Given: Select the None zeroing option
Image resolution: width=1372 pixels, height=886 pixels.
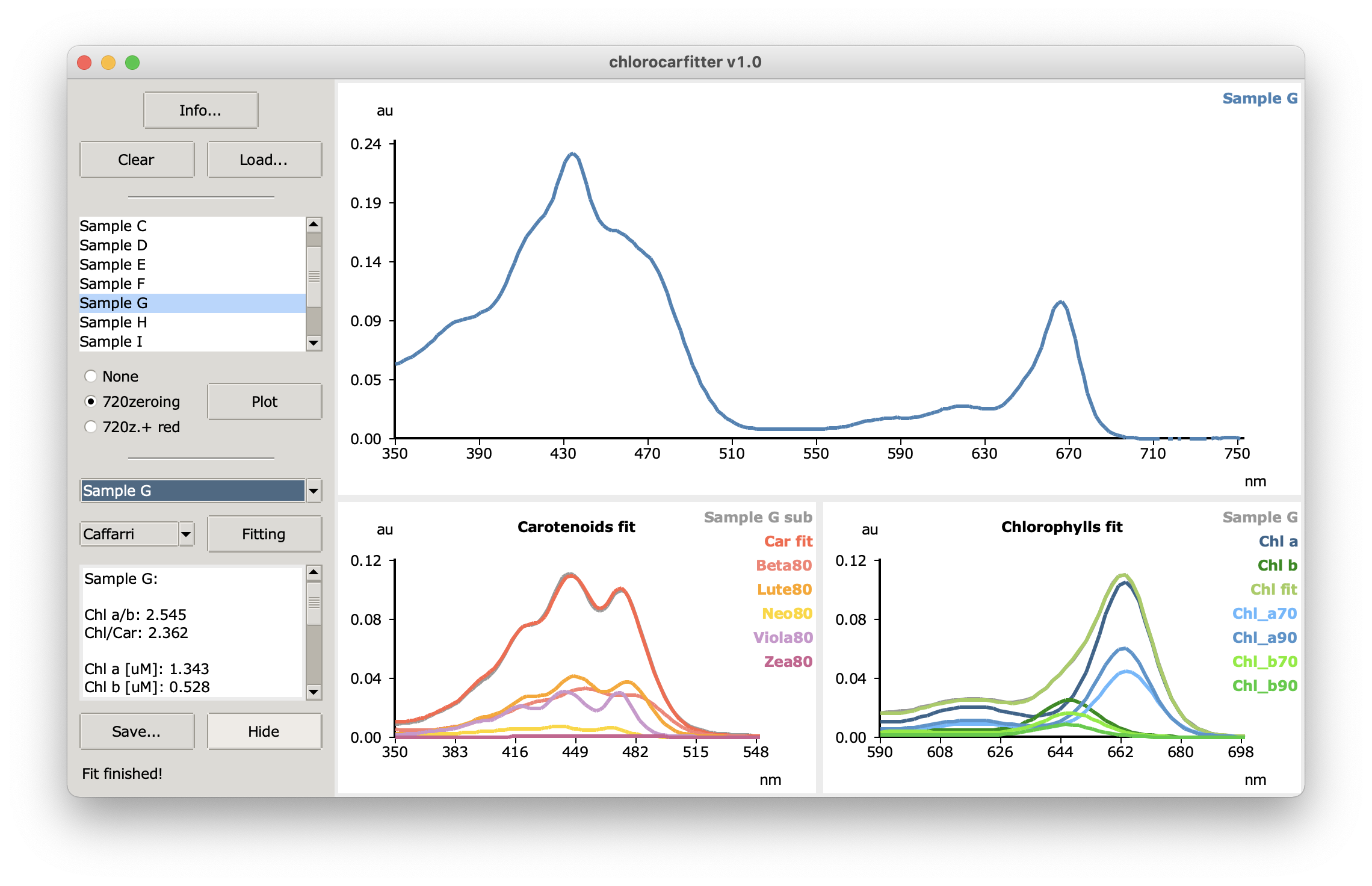Looking at the screenshot, I should [91, 376].
